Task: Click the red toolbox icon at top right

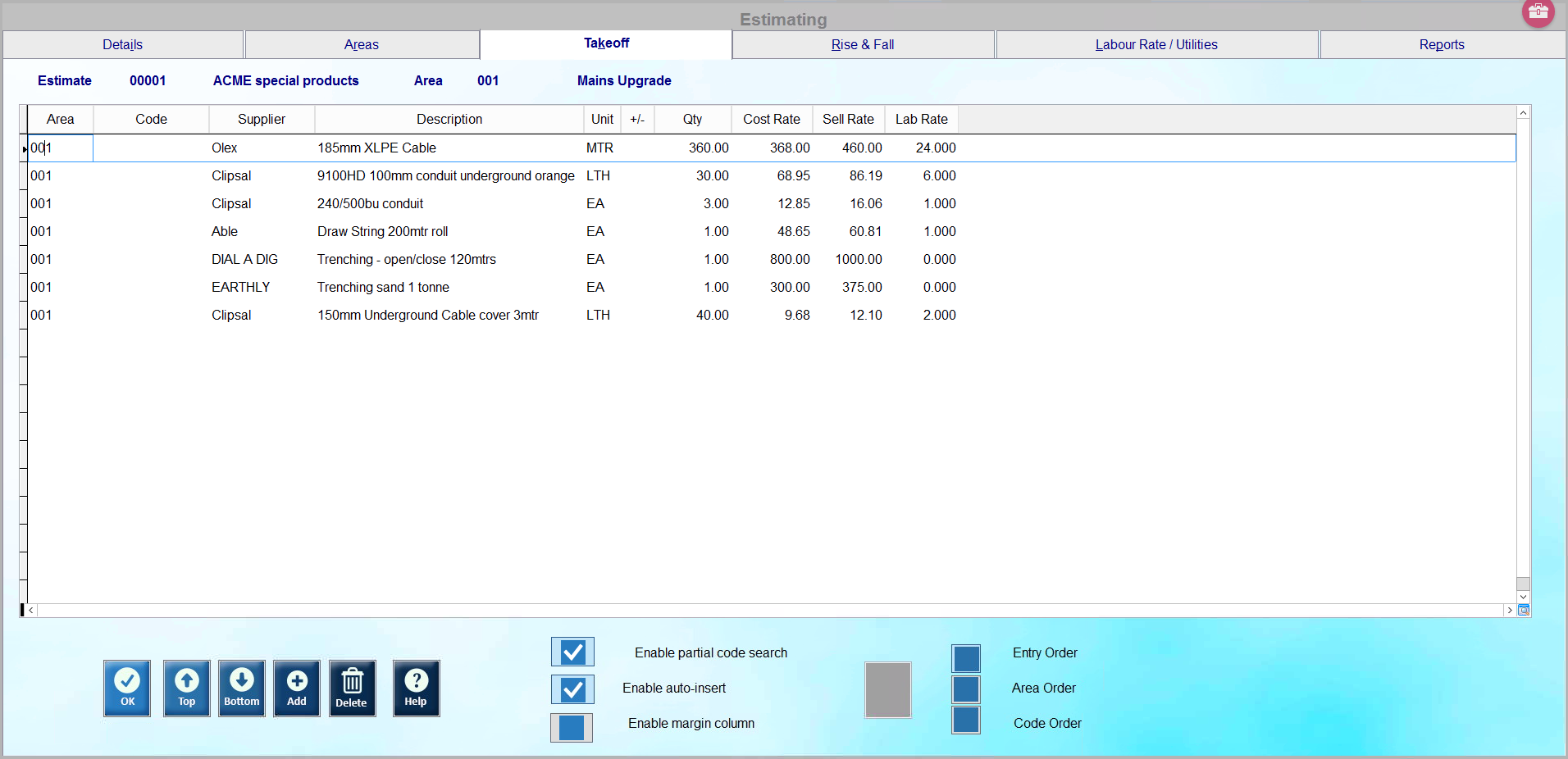Action: coord(1538,12)
